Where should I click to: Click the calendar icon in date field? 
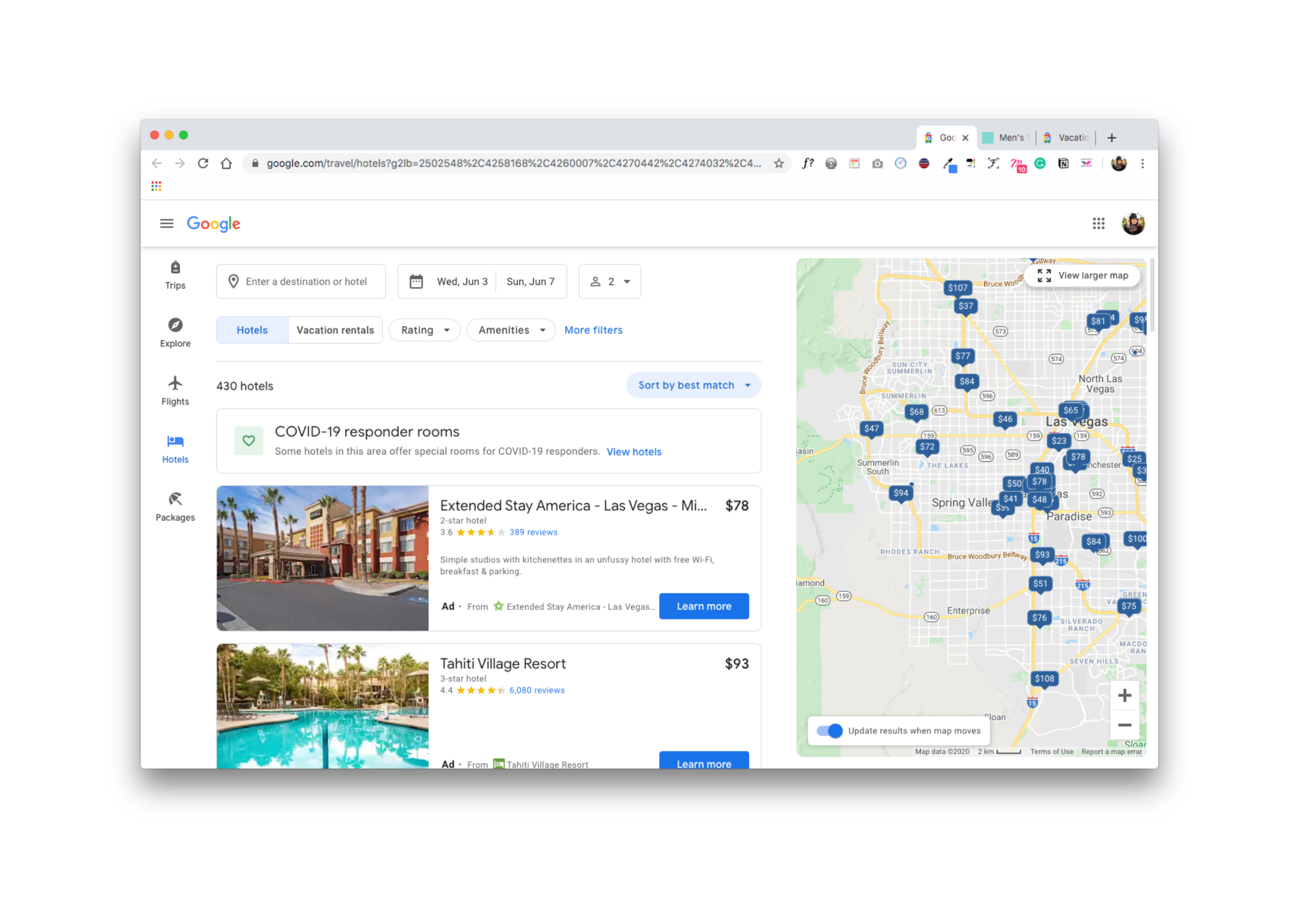[x=416, y=282]
